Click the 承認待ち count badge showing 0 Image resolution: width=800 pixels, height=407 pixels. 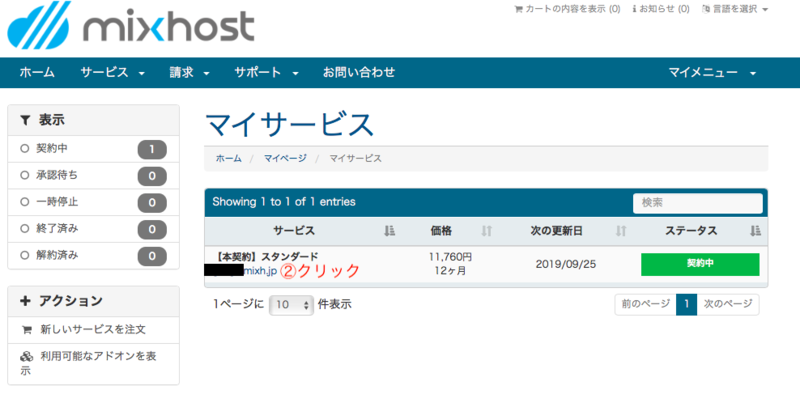pos(152,176)
